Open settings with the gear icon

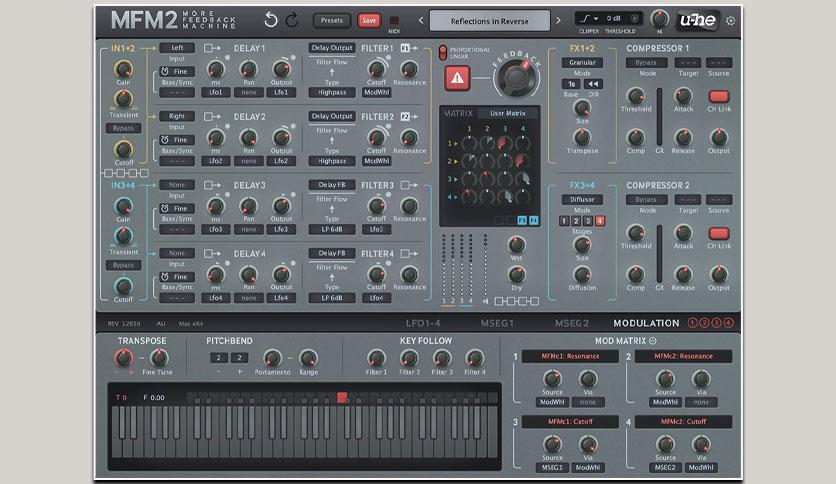730,21
